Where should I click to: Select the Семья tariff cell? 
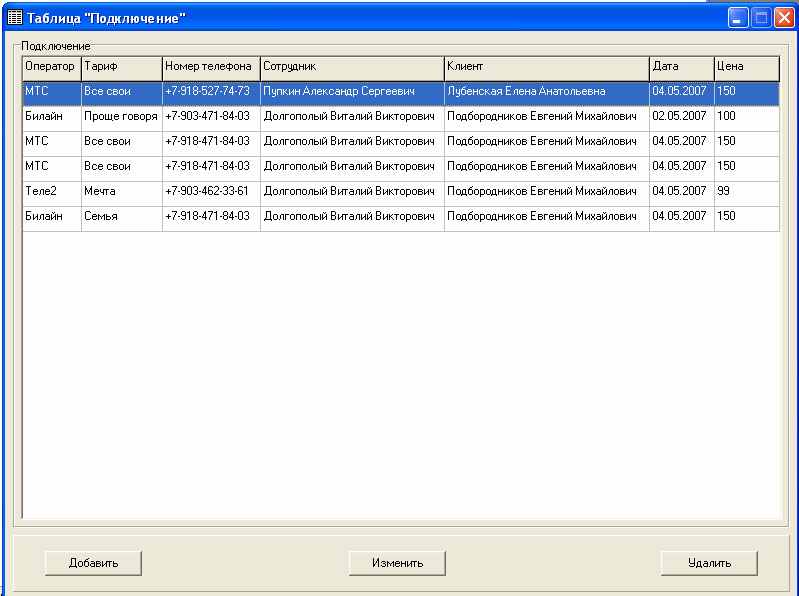[x=122, y=219]
